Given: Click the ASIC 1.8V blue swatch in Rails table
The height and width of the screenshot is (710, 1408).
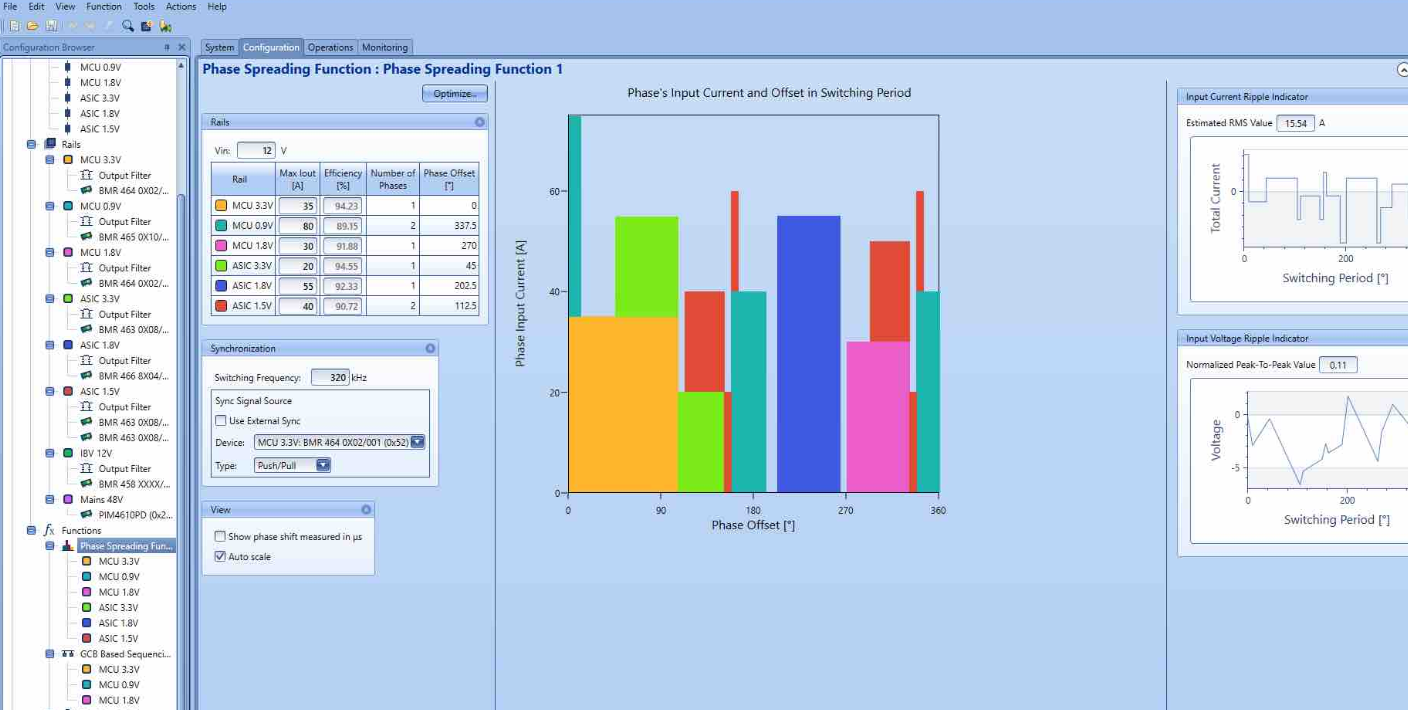Looking at the screenshot, I should pyautogui.click(x=221, y=286).
